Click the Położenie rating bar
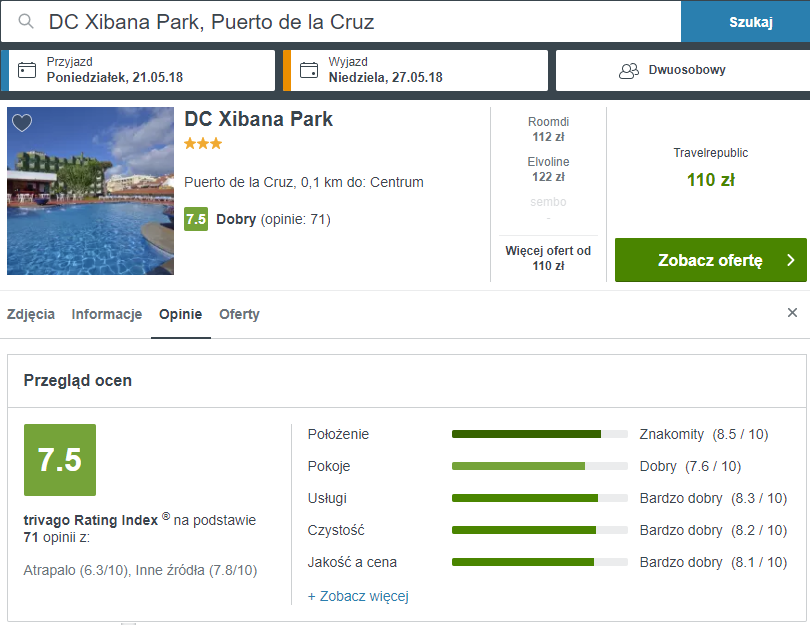This screenshot has height=625, width=810. 540,434
